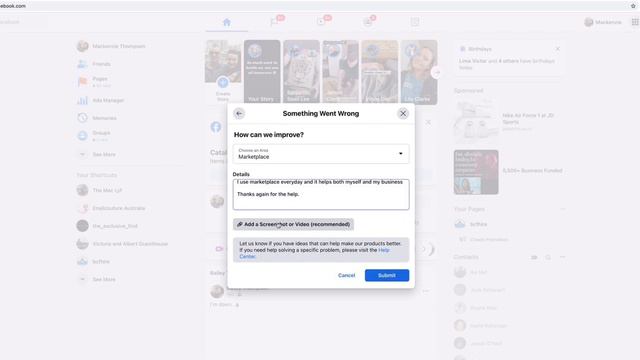
Task: Start a new room from Contacts video icon
Action: pyautogui.click(x=534, y=257)
